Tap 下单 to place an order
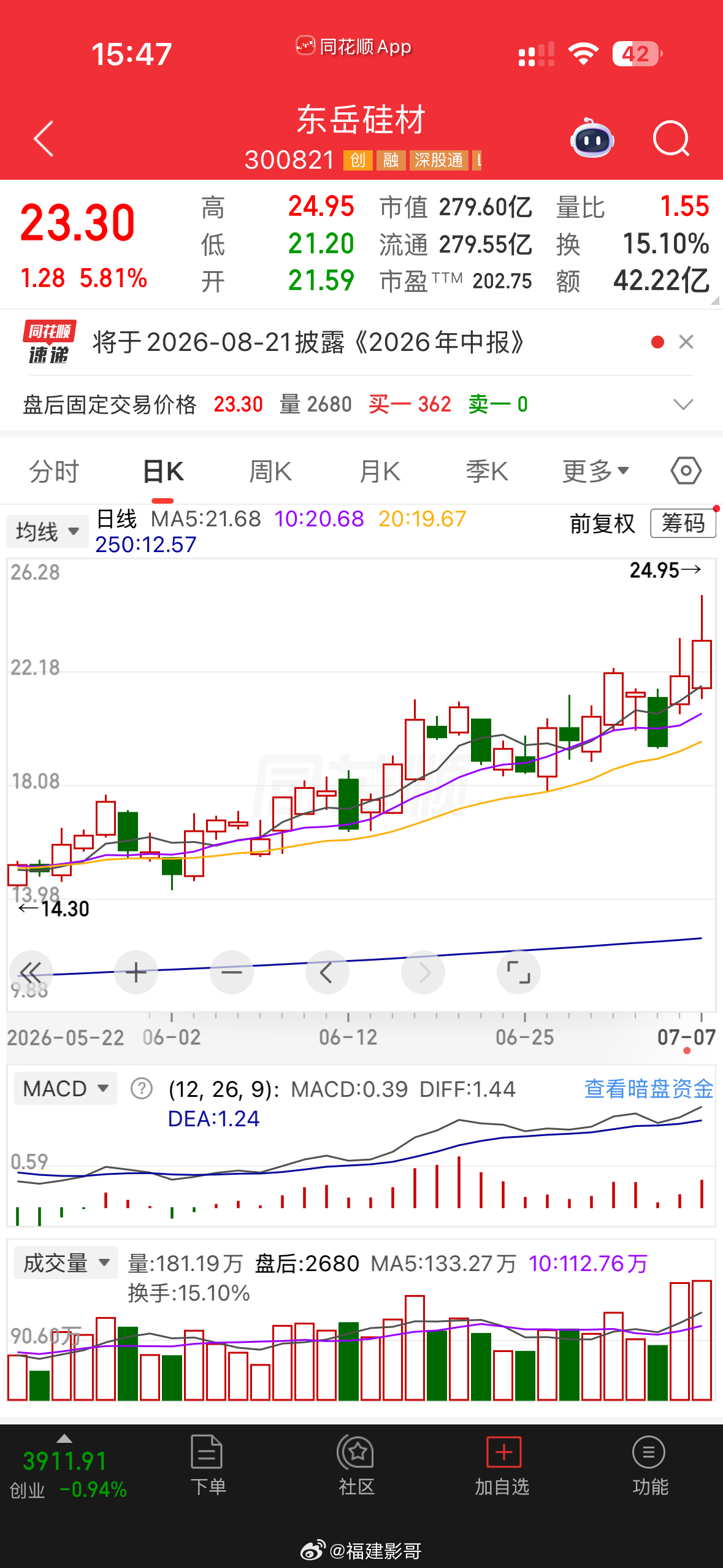The height and width of the screenshot is (1568, 723). [207, 1467]
